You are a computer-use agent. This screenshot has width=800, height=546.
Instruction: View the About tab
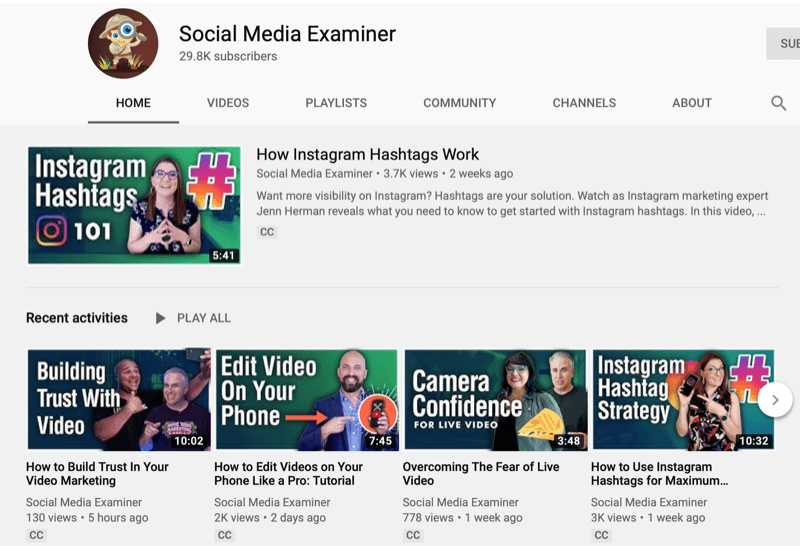pyautogui.click(x=692, y=103)
